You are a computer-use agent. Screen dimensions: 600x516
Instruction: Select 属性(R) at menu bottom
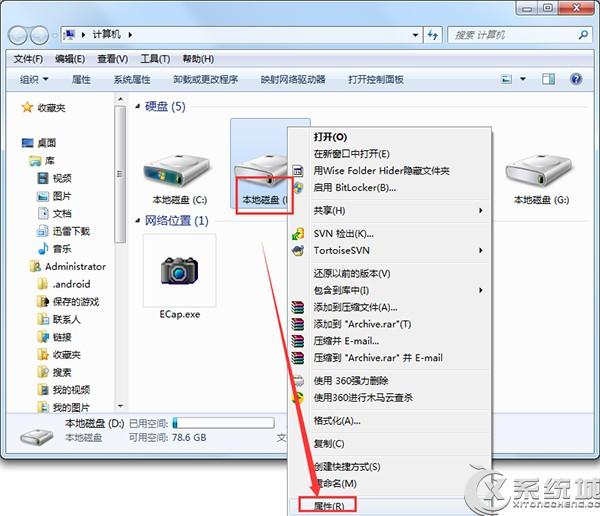(328, 506)
